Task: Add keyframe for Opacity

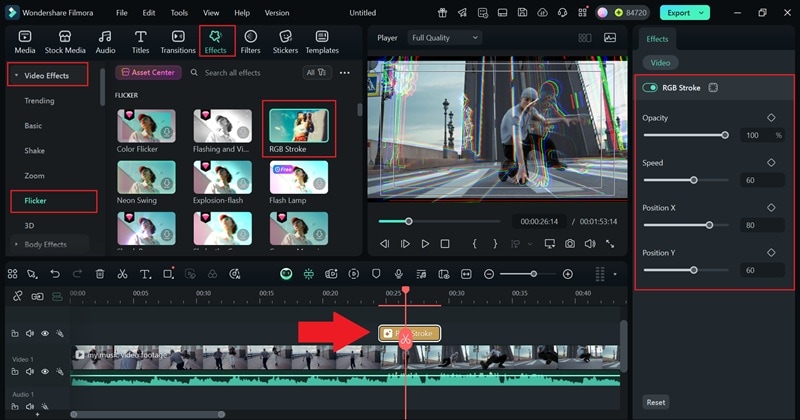Action: [771, 118]
